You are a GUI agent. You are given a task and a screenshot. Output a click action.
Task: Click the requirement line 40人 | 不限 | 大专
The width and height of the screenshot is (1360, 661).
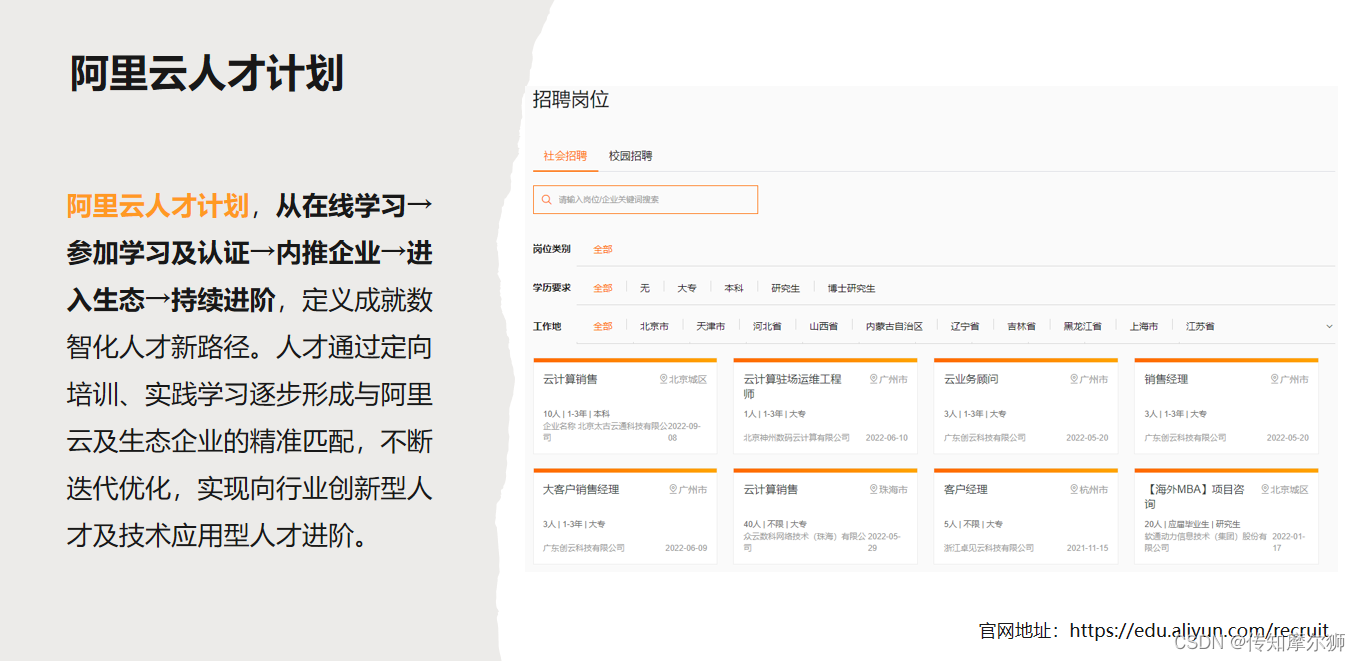[775, 524]
